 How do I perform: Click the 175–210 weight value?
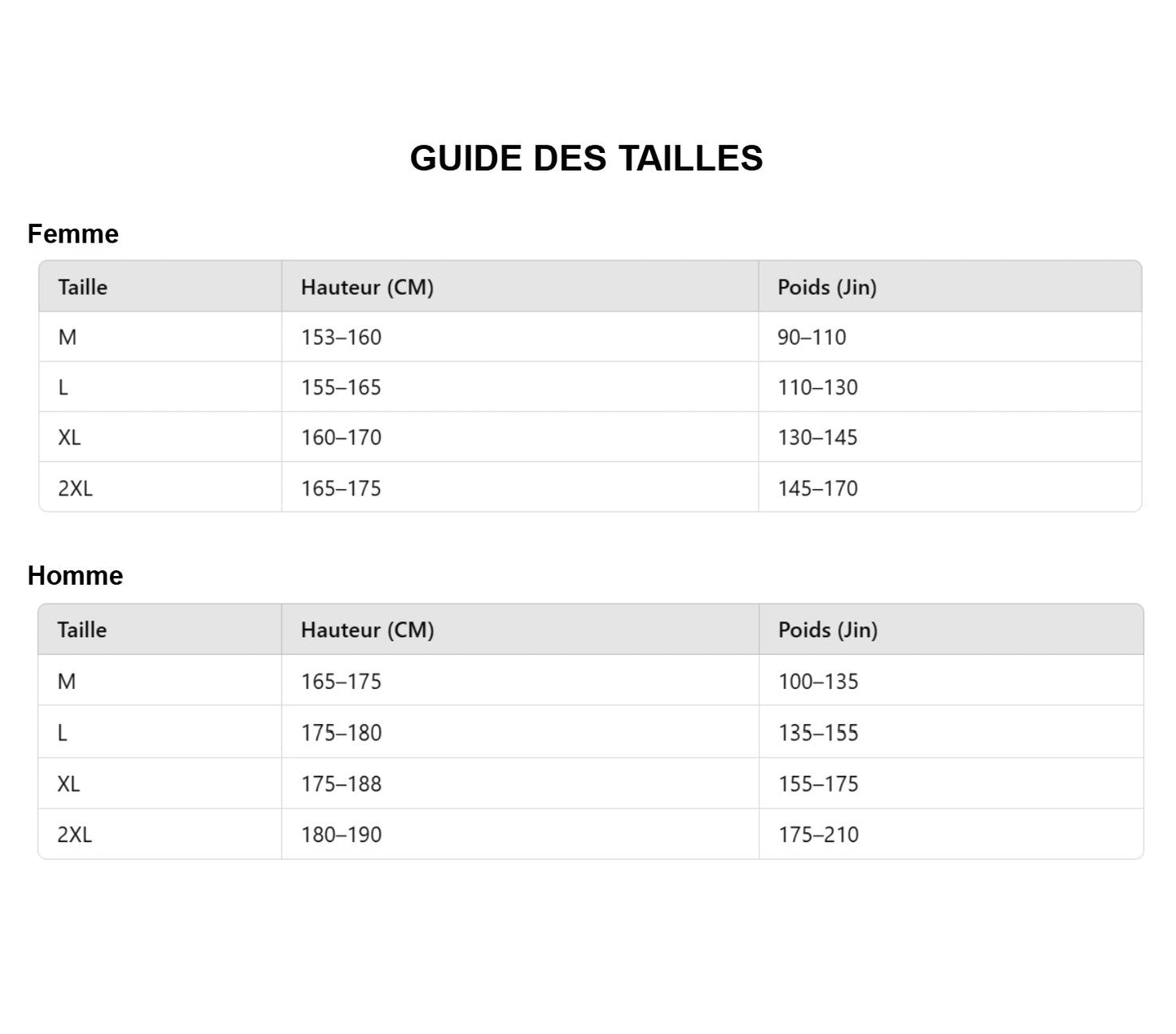coord(818,835)
